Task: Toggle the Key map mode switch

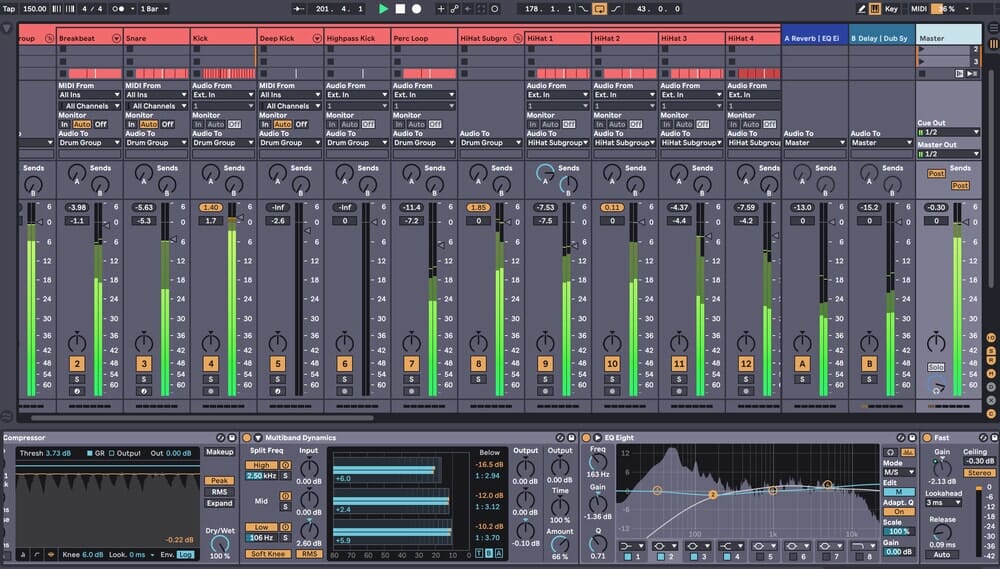Action: tap(891, 8)
